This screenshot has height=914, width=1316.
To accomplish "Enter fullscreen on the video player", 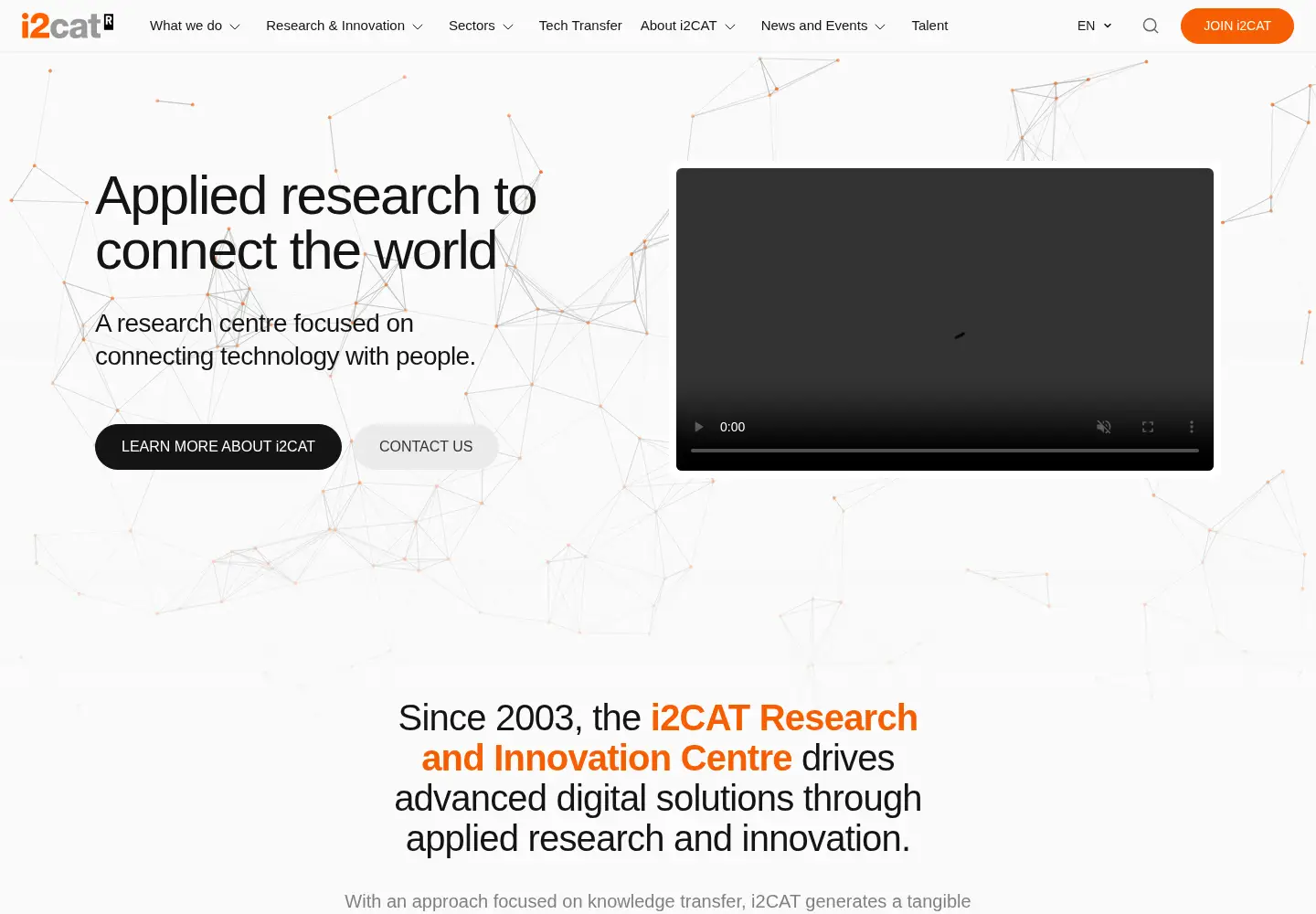I will (1148, 427).
